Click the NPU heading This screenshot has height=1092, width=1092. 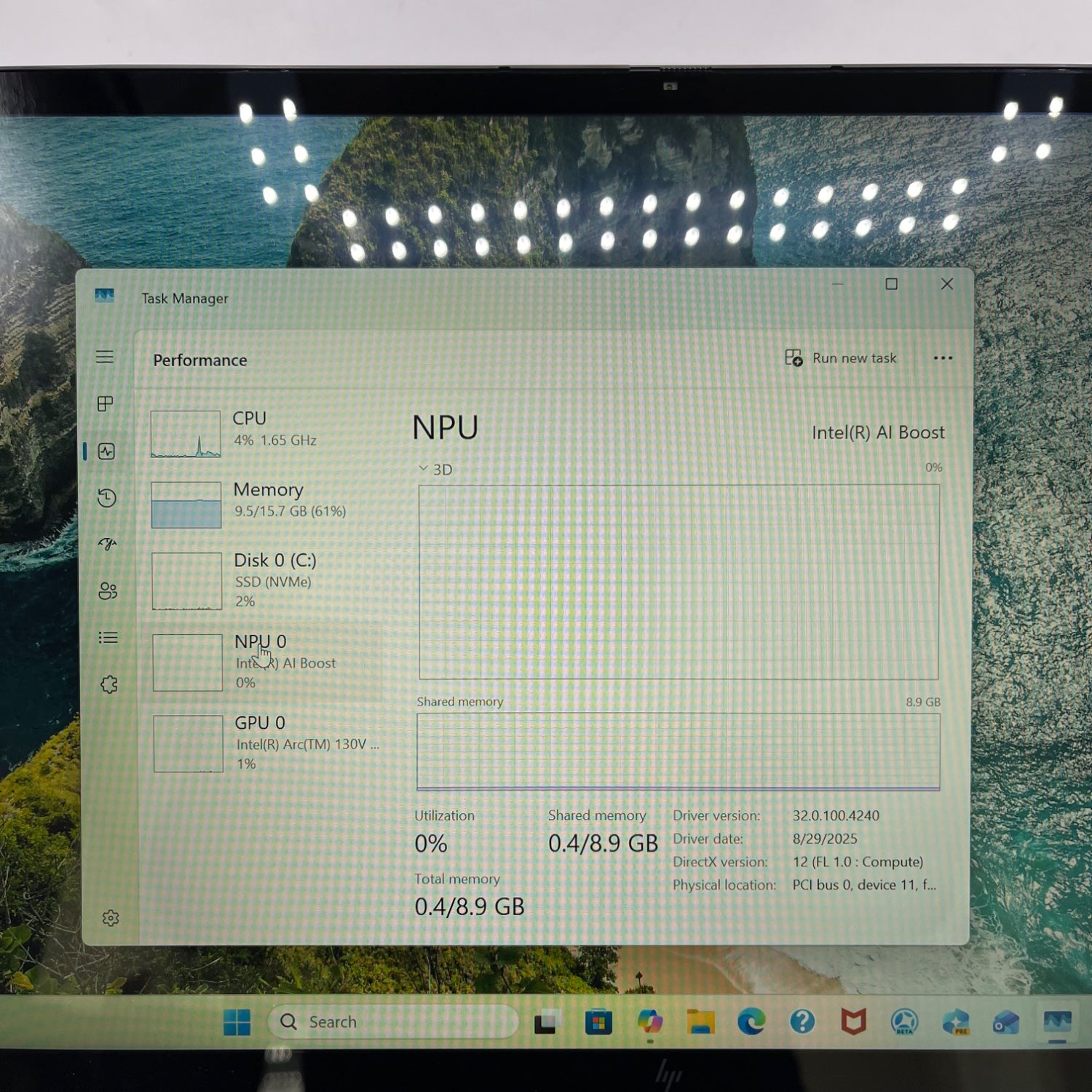(446, 427)
